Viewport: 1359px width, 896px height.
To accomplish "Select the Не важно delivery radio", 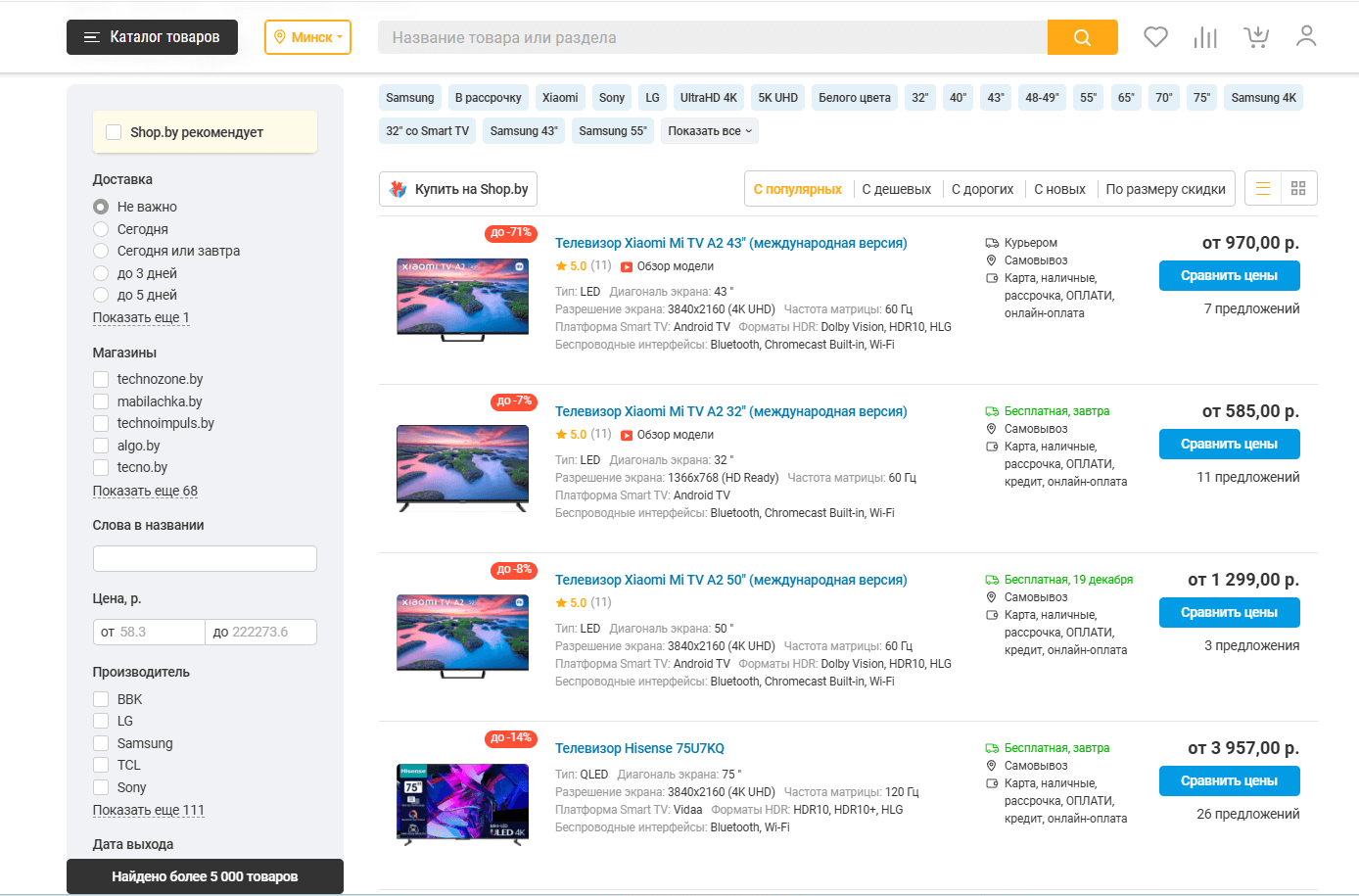I will click(x=101, y=207).
